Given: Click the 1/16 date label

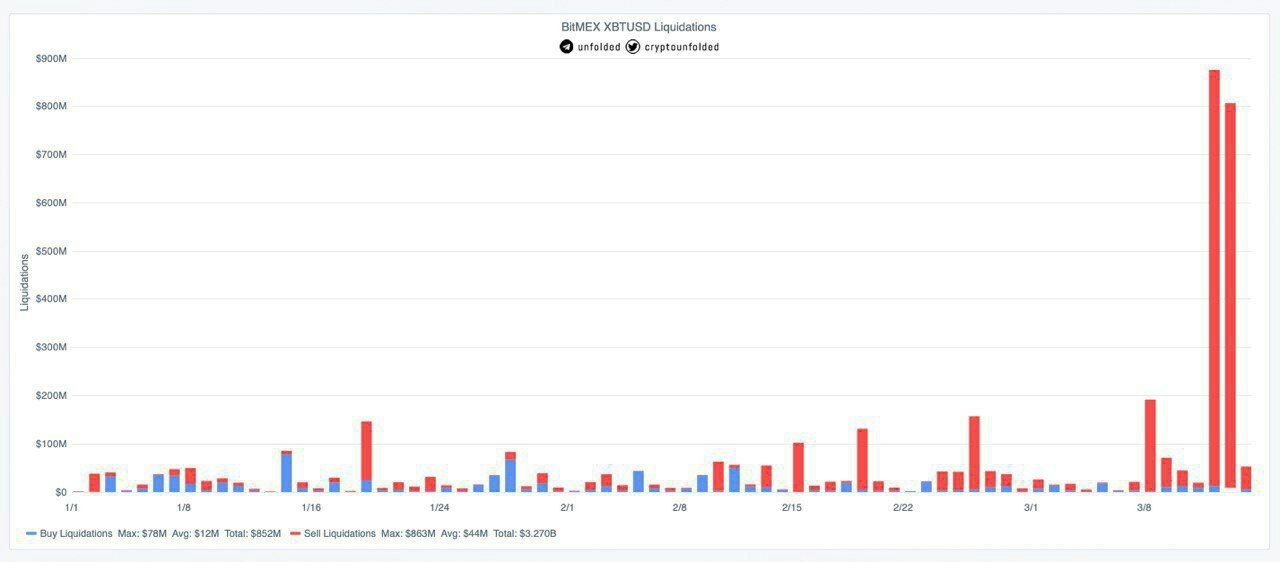Looking at the screenshot, I should [x=311, y=508].
